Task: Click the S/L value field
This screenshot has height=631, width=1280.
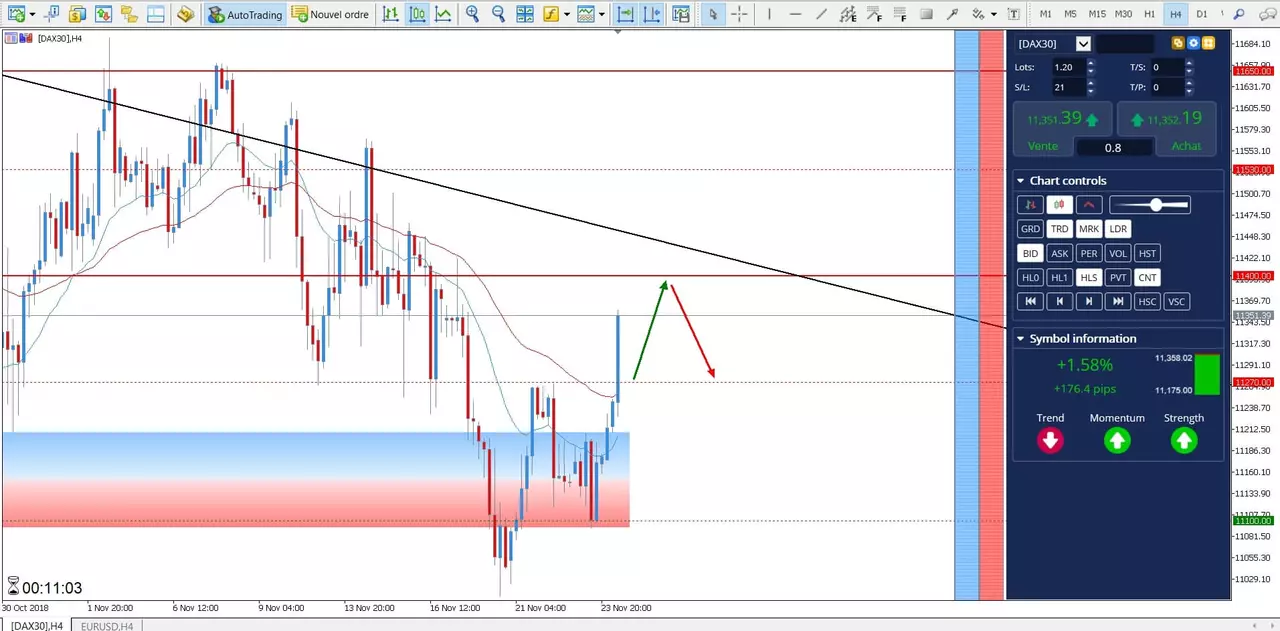Action: click(1067, 87)
